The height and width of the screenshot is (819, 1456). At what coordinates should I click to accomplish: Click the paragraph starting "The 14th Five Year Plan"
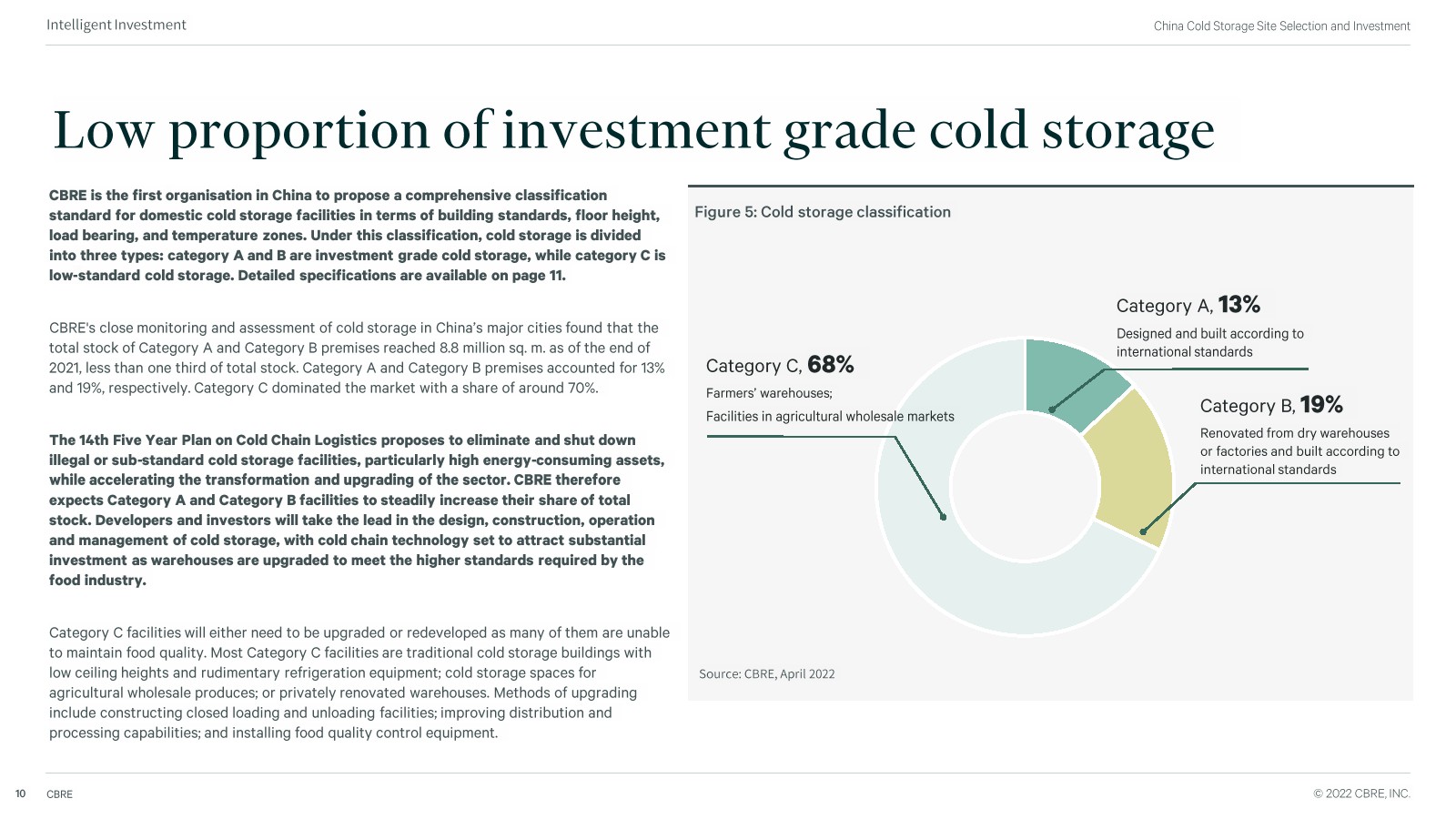tap(355, 510)
